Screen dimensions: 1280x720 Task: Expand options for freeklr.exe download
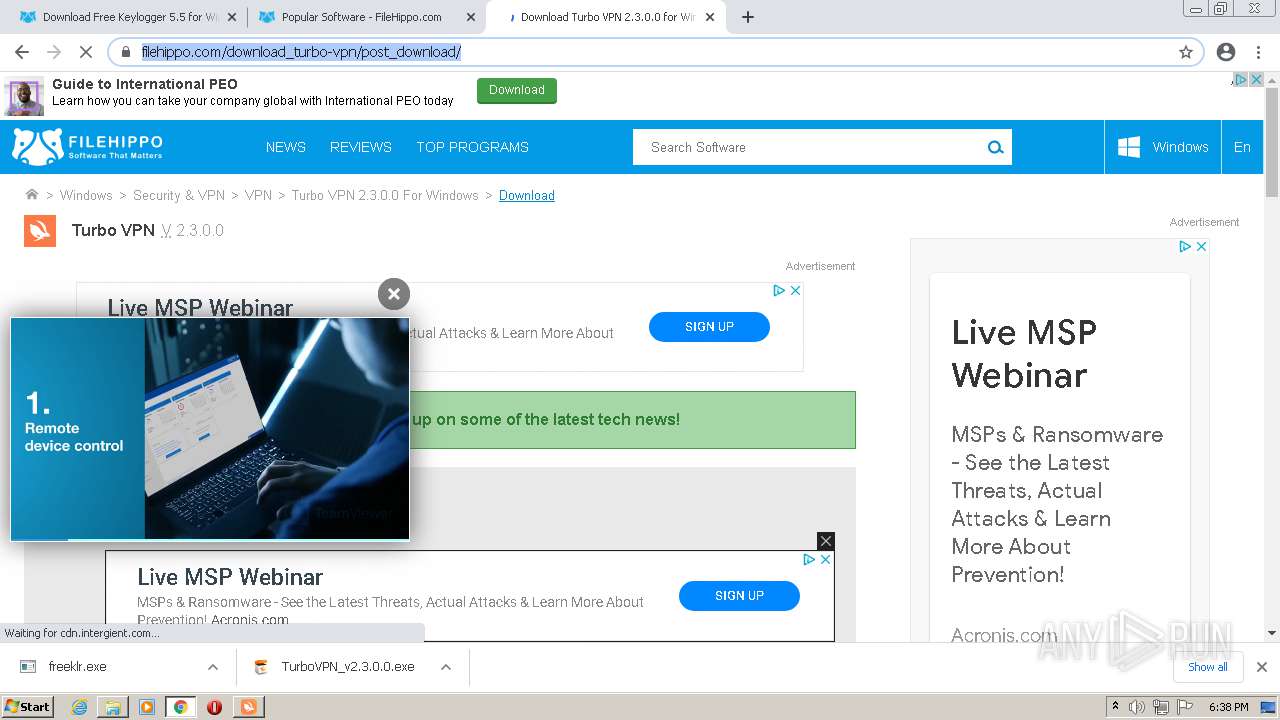pyautogui.click(x=213, y=667)
